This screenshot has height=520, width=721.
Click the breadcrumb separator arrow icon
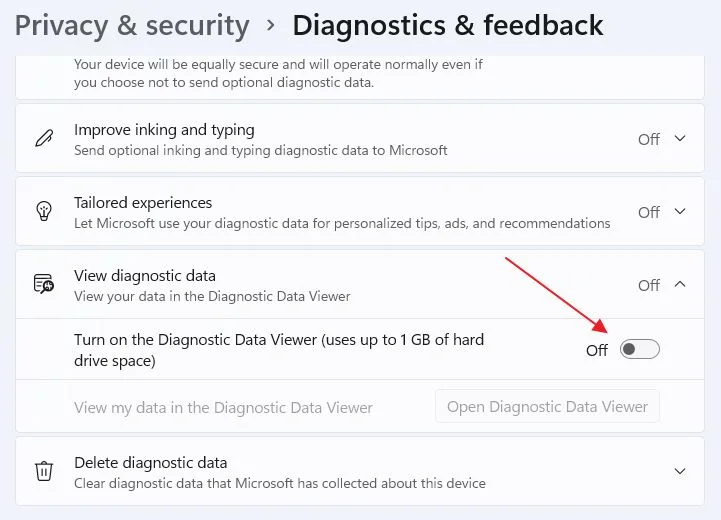[x=271, y=25]
